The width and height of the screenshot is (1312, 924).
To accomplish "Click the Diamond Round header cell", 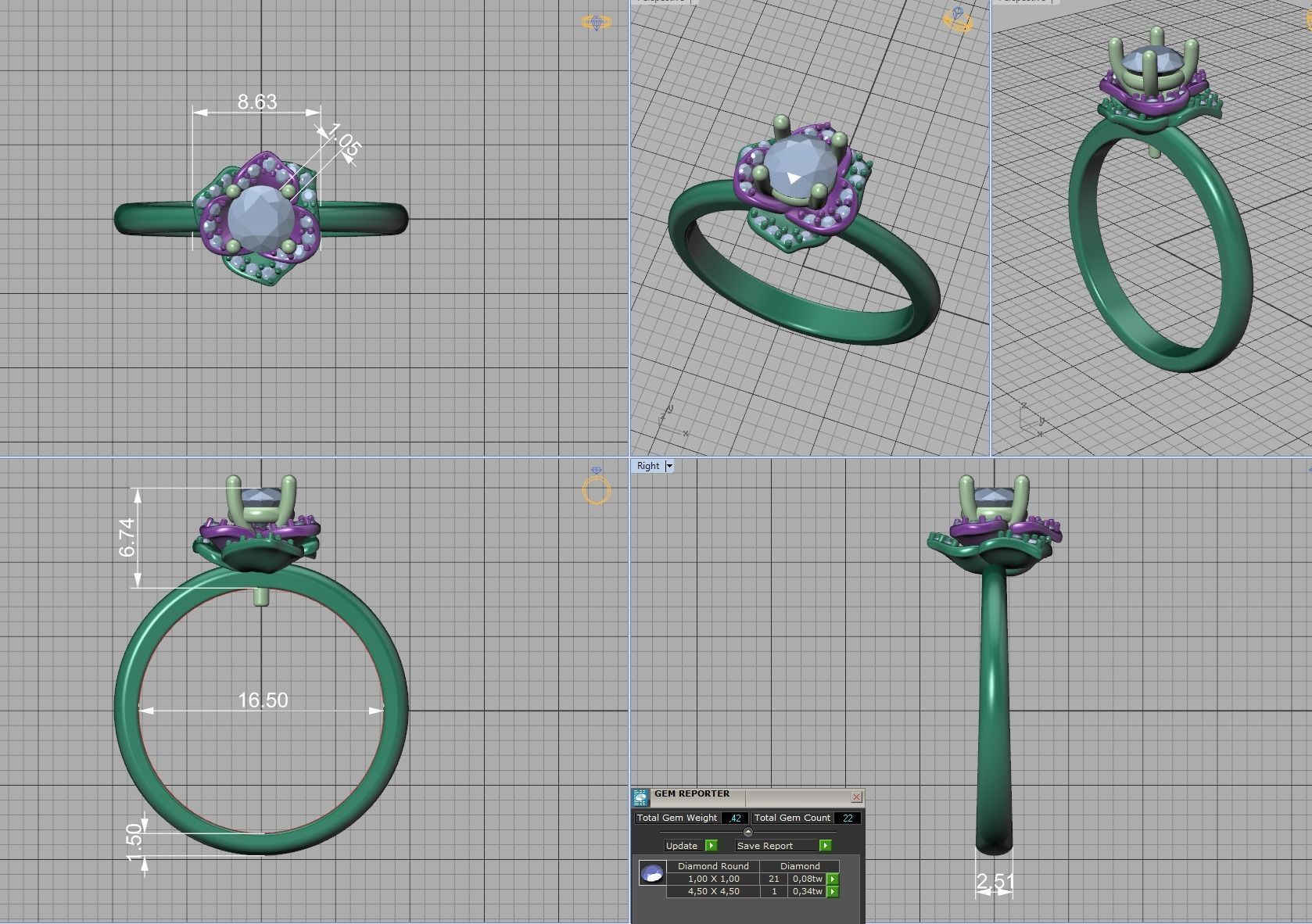I will [713, 866].
